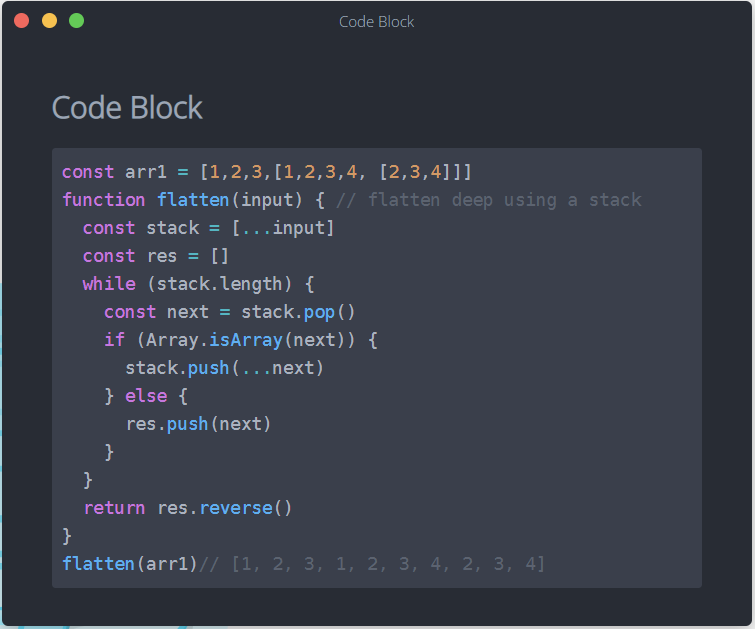Click the line 'const arr1 = [1,2,3,[1,2,3,4, [2,3,4]]]'
This screenshot has height=629, width=755.
(x=267, y=172)
